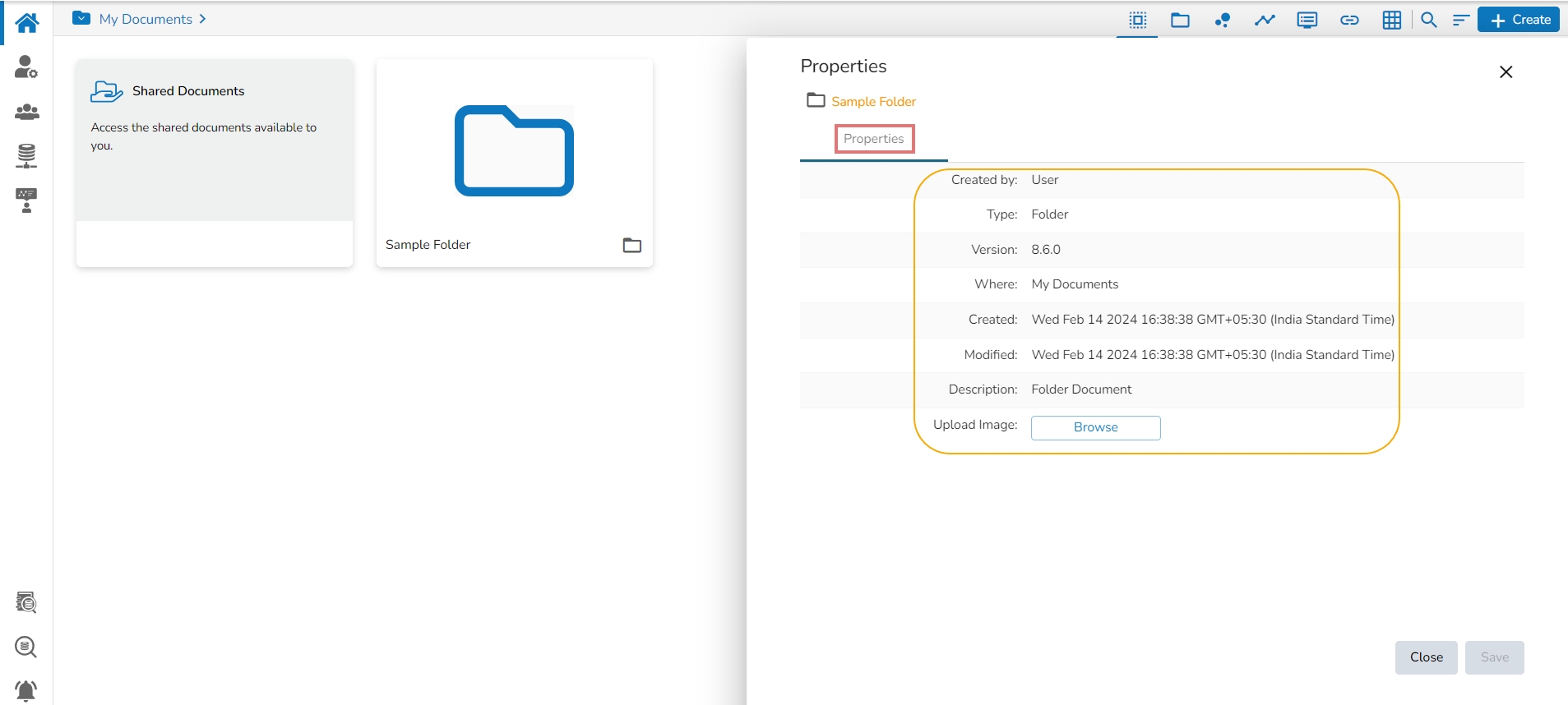
Task: Click the chevron after My Documents
Action: coord(202,19)
